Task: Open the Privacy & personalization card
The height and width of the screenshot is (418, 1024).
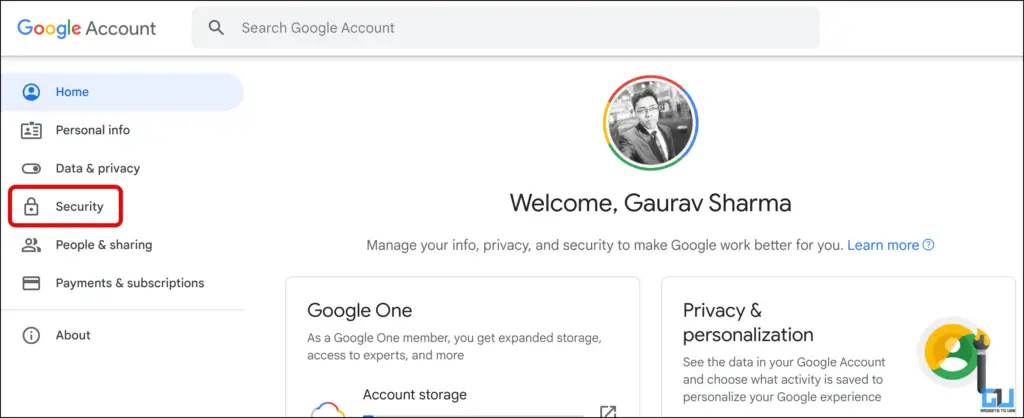Action: coord(839,347)
